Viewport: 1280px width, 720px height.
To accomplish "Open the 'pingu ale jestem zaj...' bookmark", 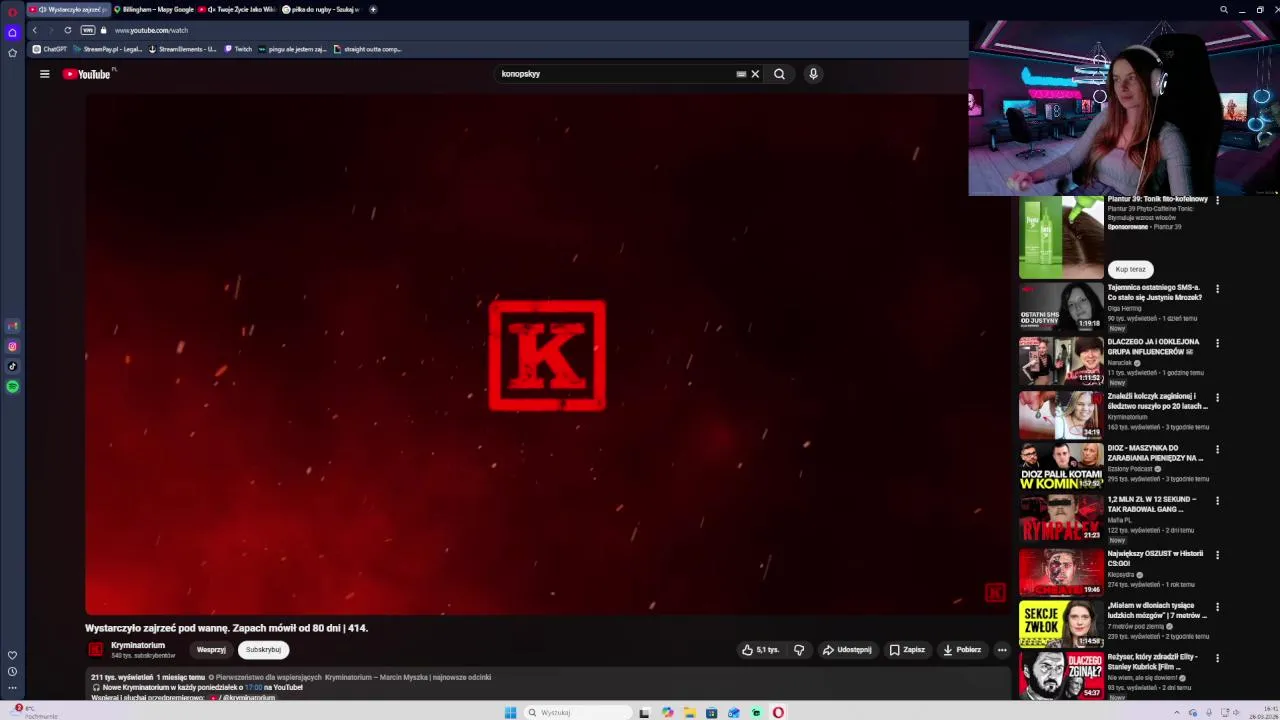I will [x=293, y=49].
